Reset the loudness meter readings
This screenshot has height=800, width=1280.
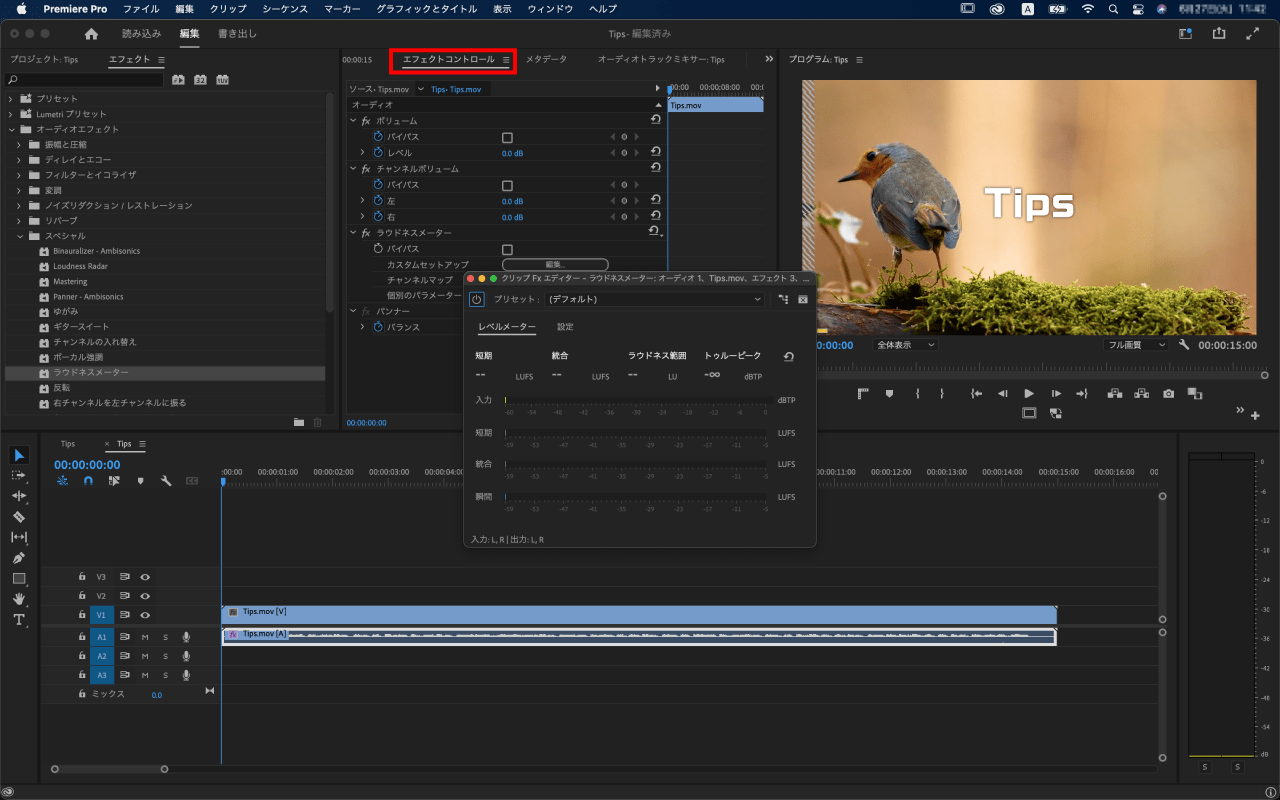coord(788,356)
